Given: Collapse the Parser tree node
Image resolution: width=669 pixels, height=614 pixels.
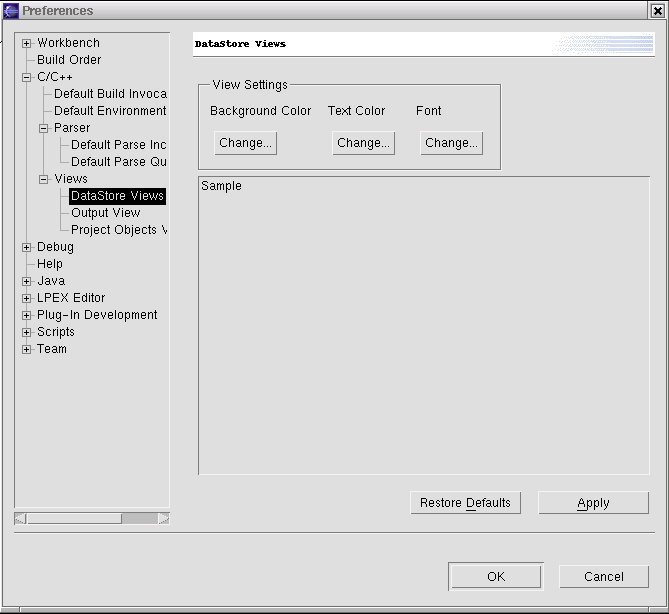Looking at the screenshot, I should [x=44, y=128].
